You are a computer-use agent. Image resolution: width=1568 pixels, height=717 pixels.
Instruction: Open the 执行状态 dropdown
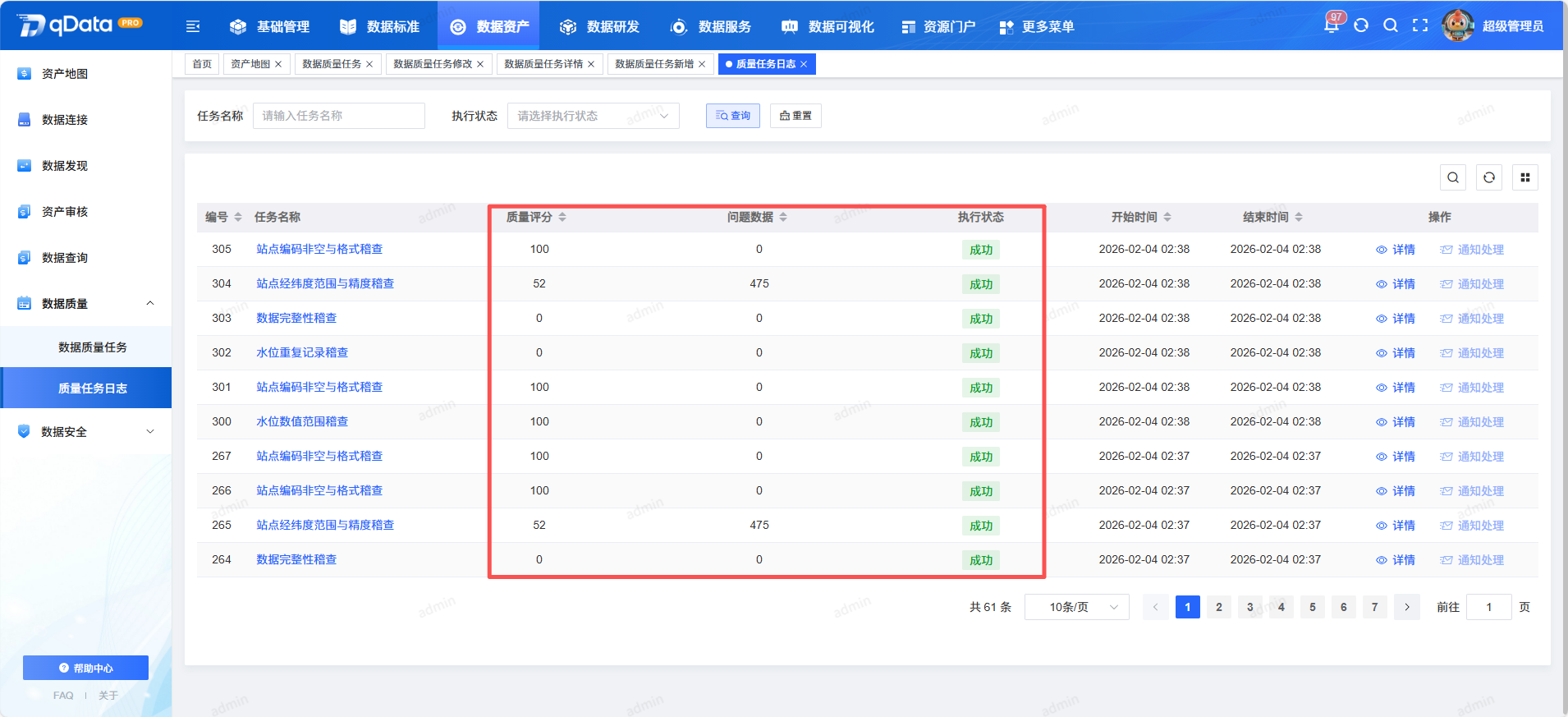click(x=594, y=116)
